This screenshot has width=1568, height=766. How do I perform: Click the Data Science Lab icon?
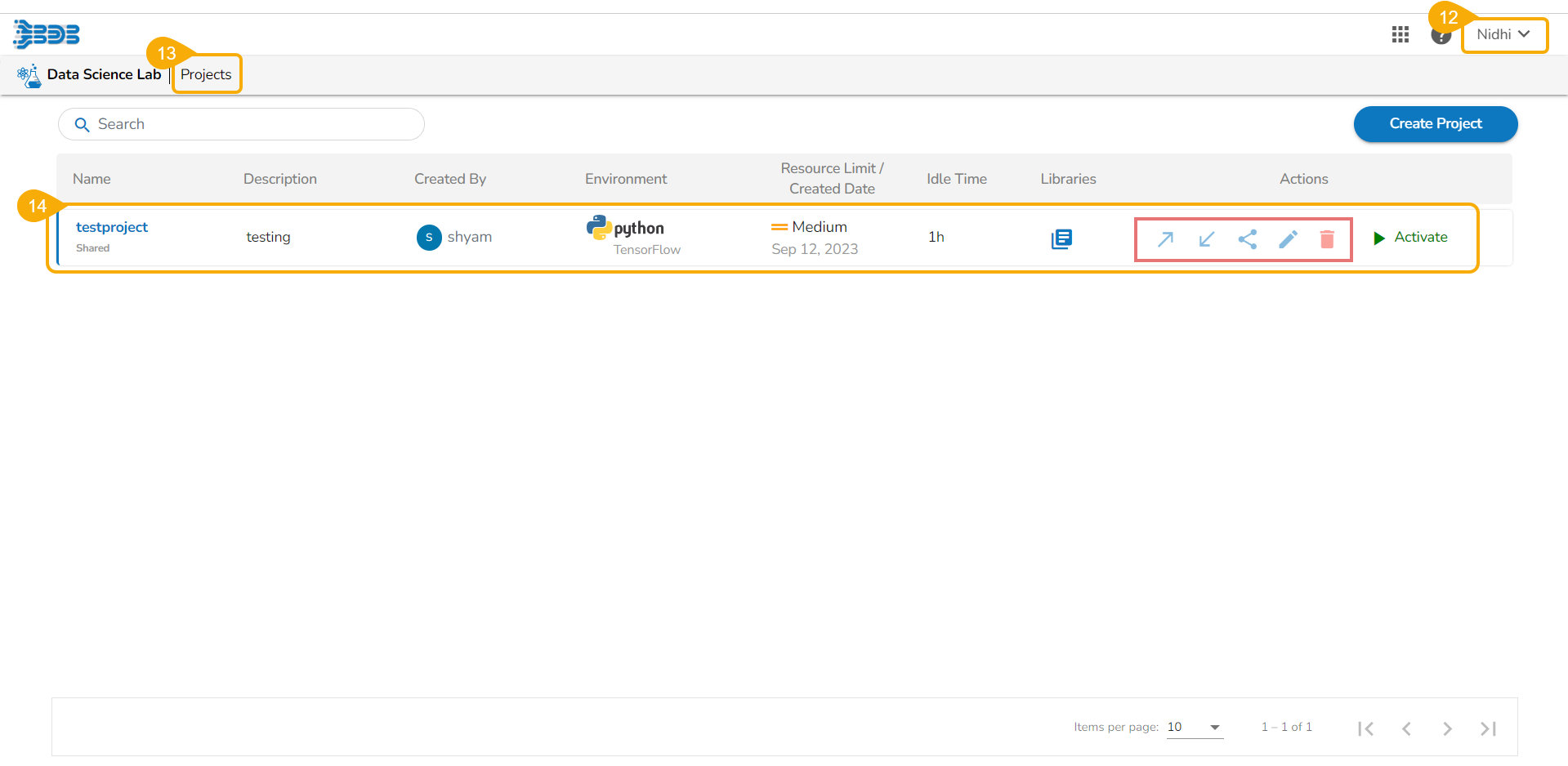pos(29,75)
